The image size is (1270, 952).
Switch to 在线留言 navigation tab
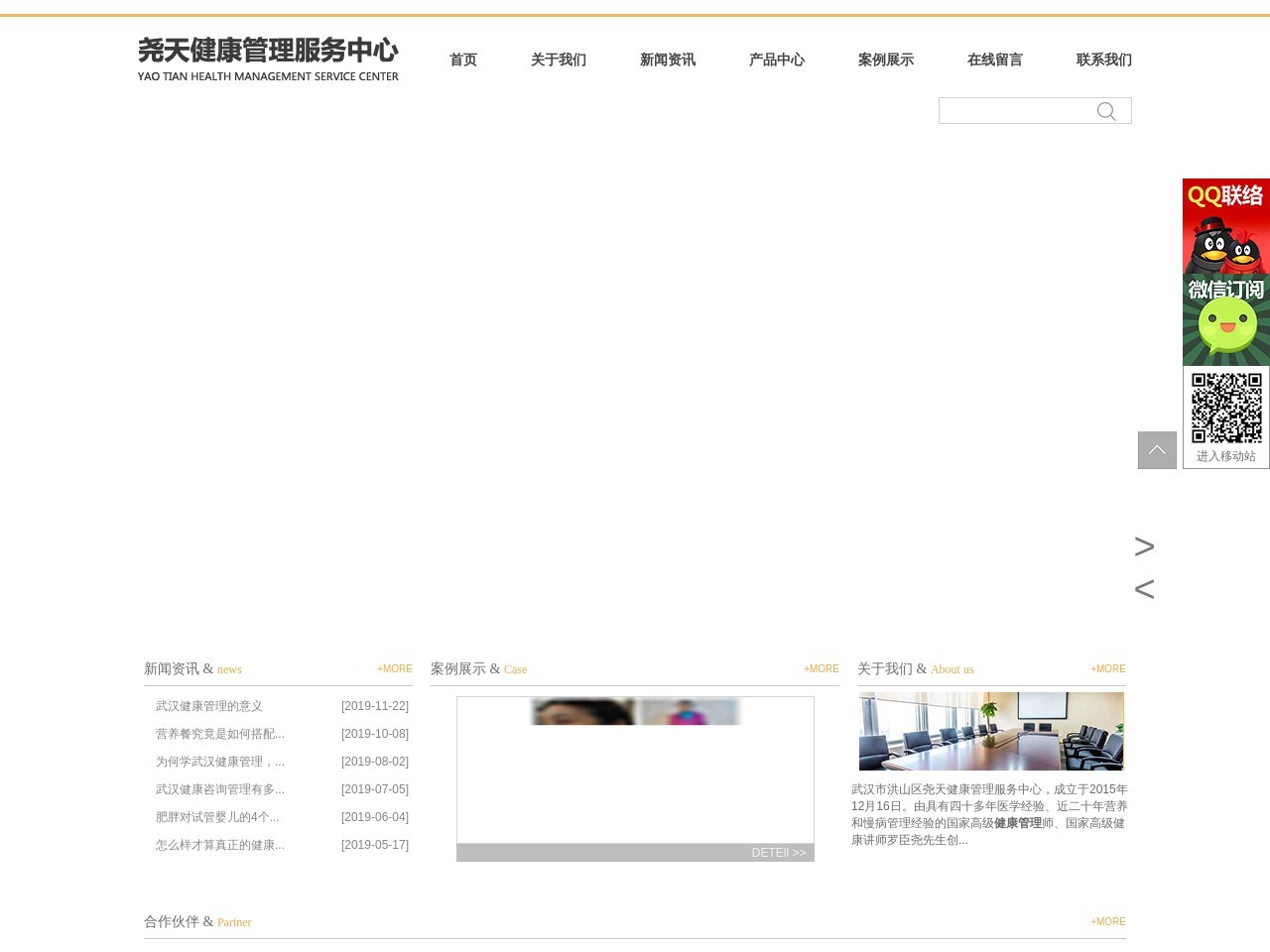994,59
